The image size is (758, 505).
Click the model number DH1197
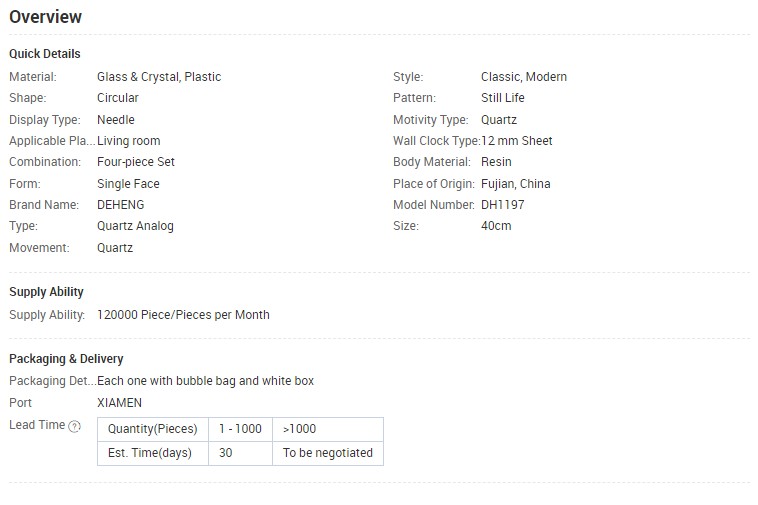502,205
